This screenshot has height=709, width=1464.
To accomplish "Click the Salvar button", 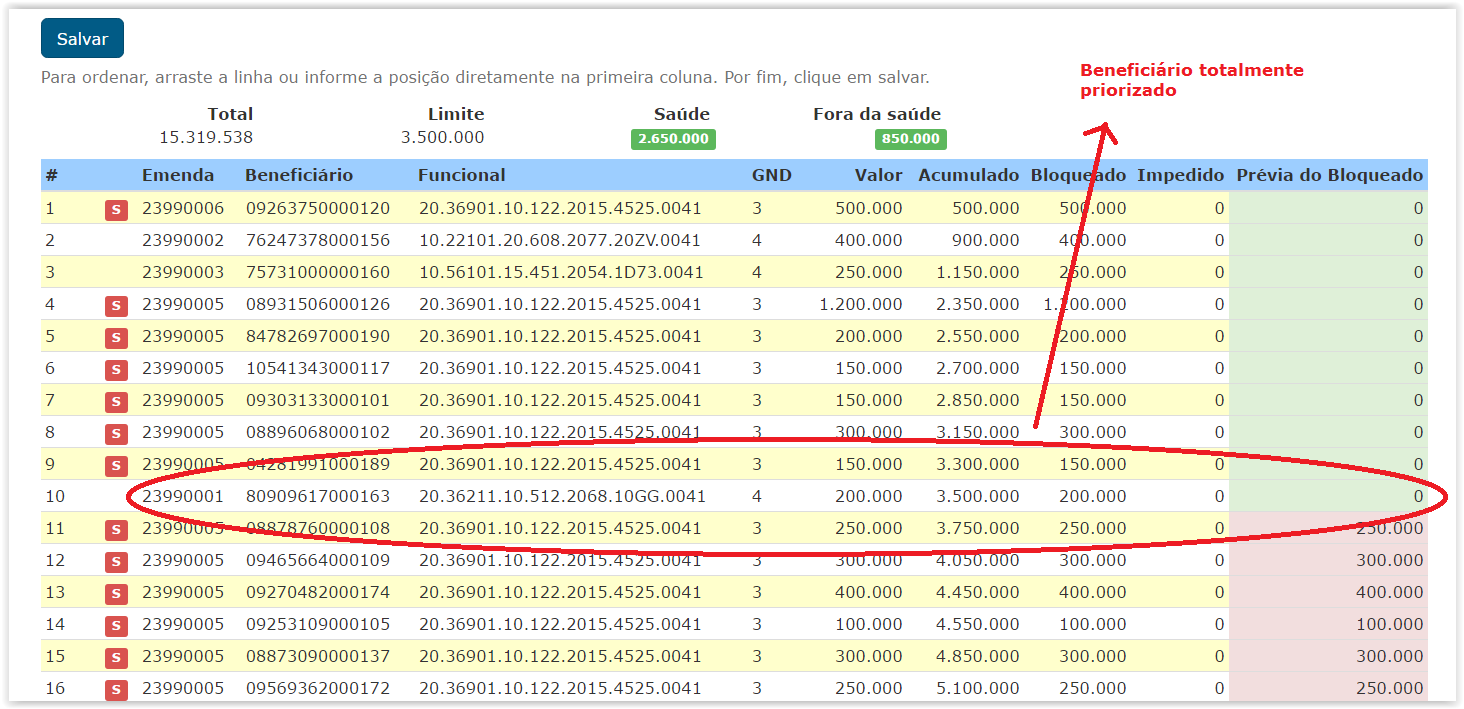I will pyautogui.click(x=82, y=39).
